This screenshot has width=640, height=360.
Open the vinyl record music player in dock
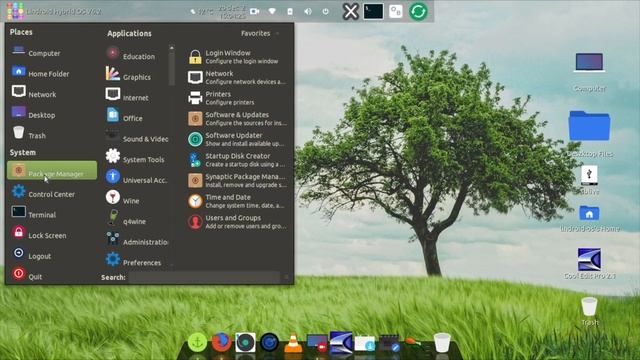tap(245, 342)
